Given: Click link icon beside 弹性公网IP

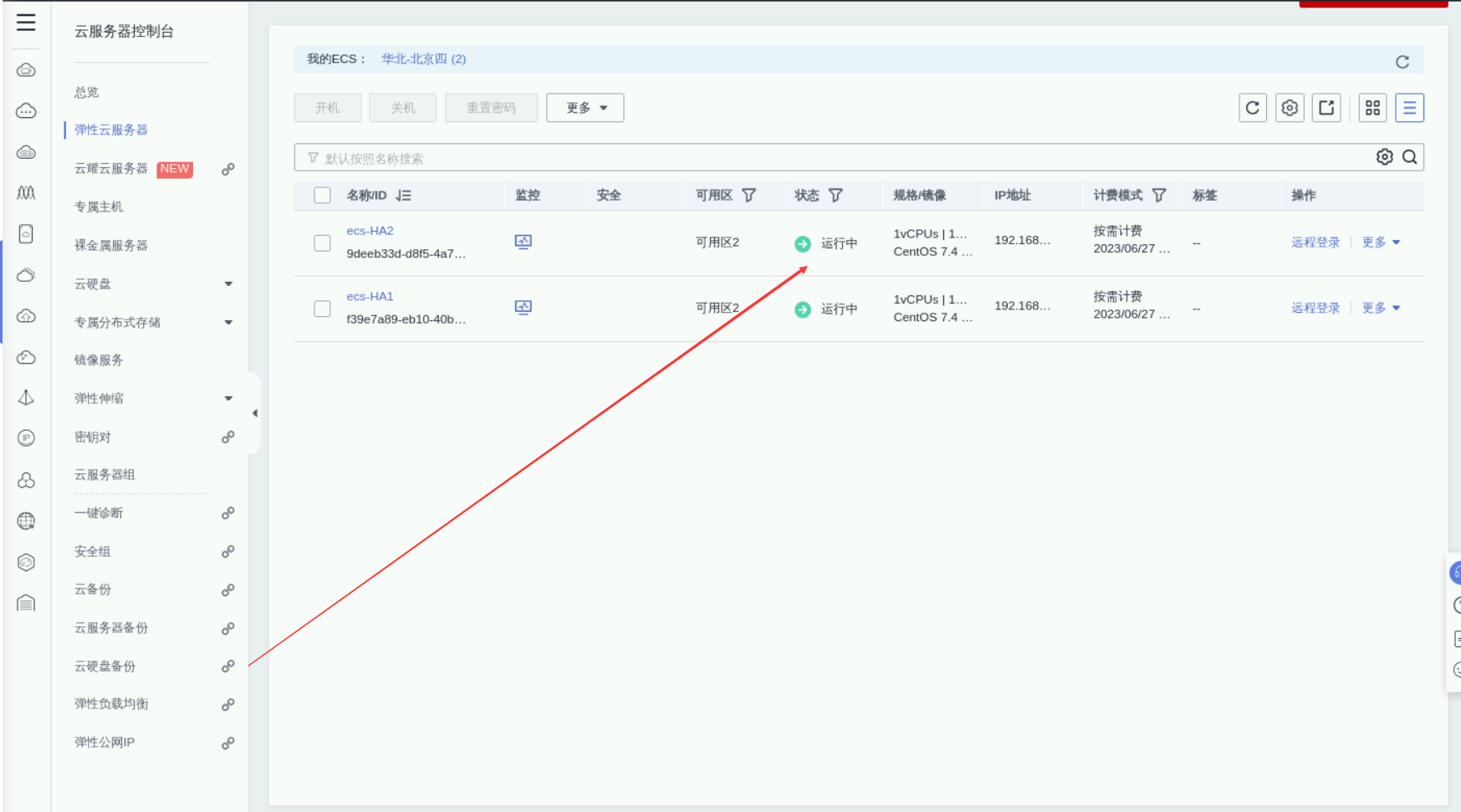Looking at the screenshot, I should click(x=227, y=743).
